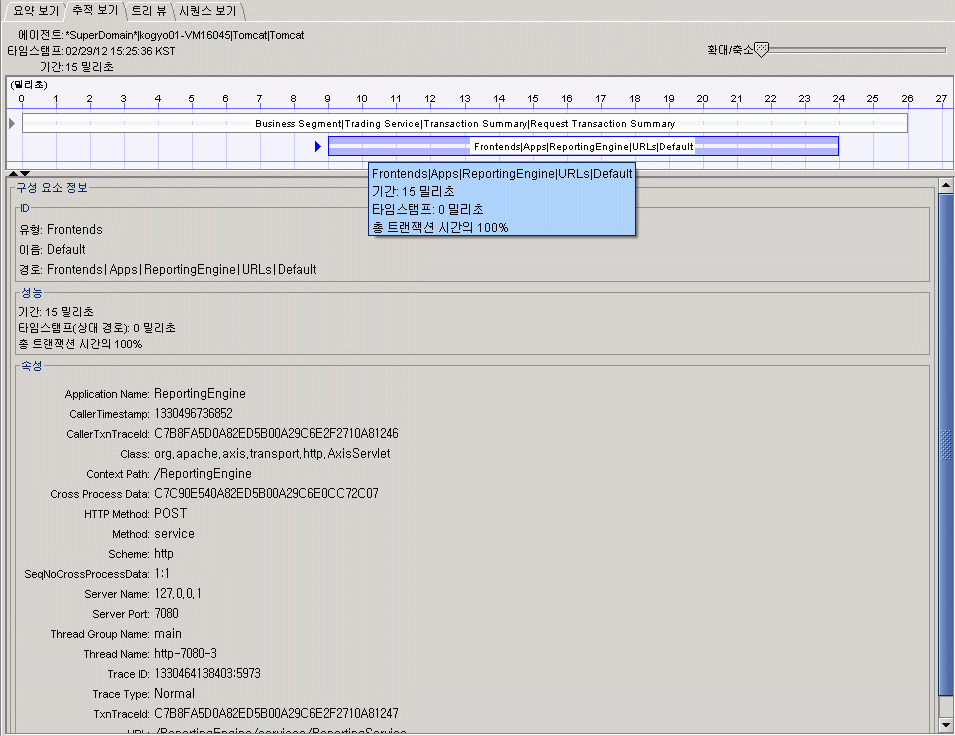Click SeqNoCrossProcessData value 1:1
This screenshot has height=736, width=955.
[162, 573]
